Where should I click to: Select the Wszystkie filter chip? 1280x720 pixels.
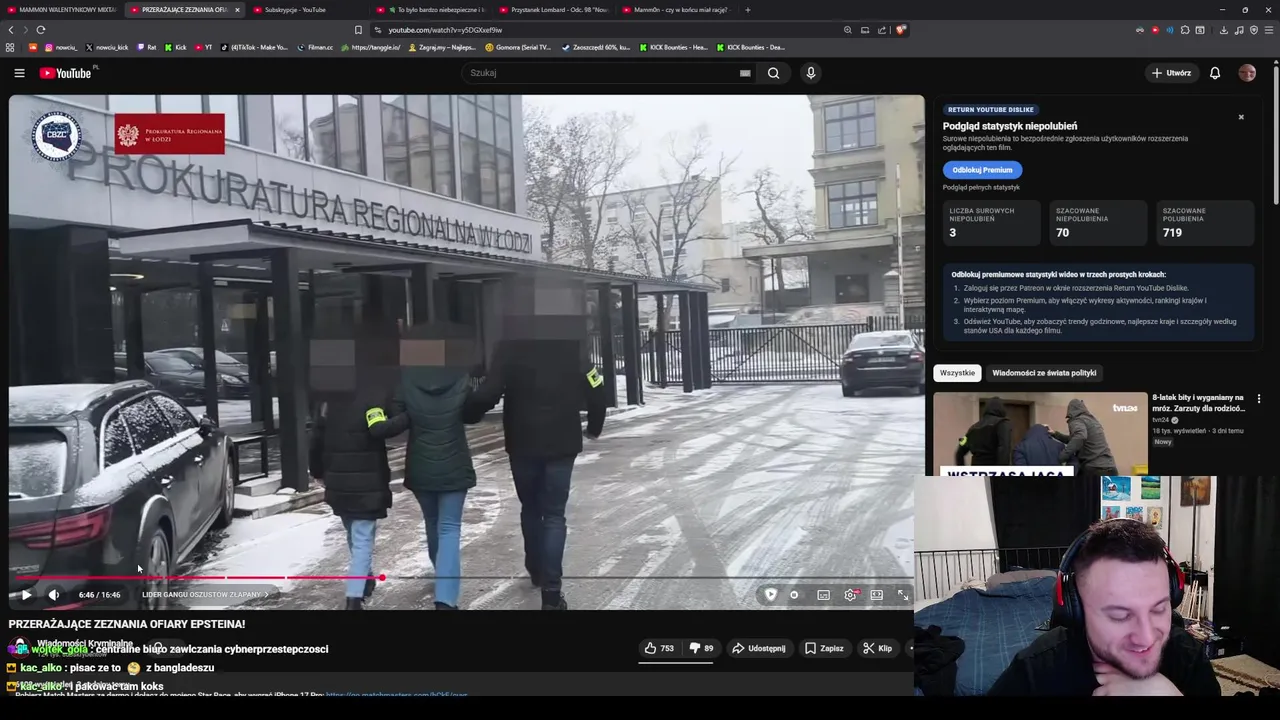coord(957,373)
